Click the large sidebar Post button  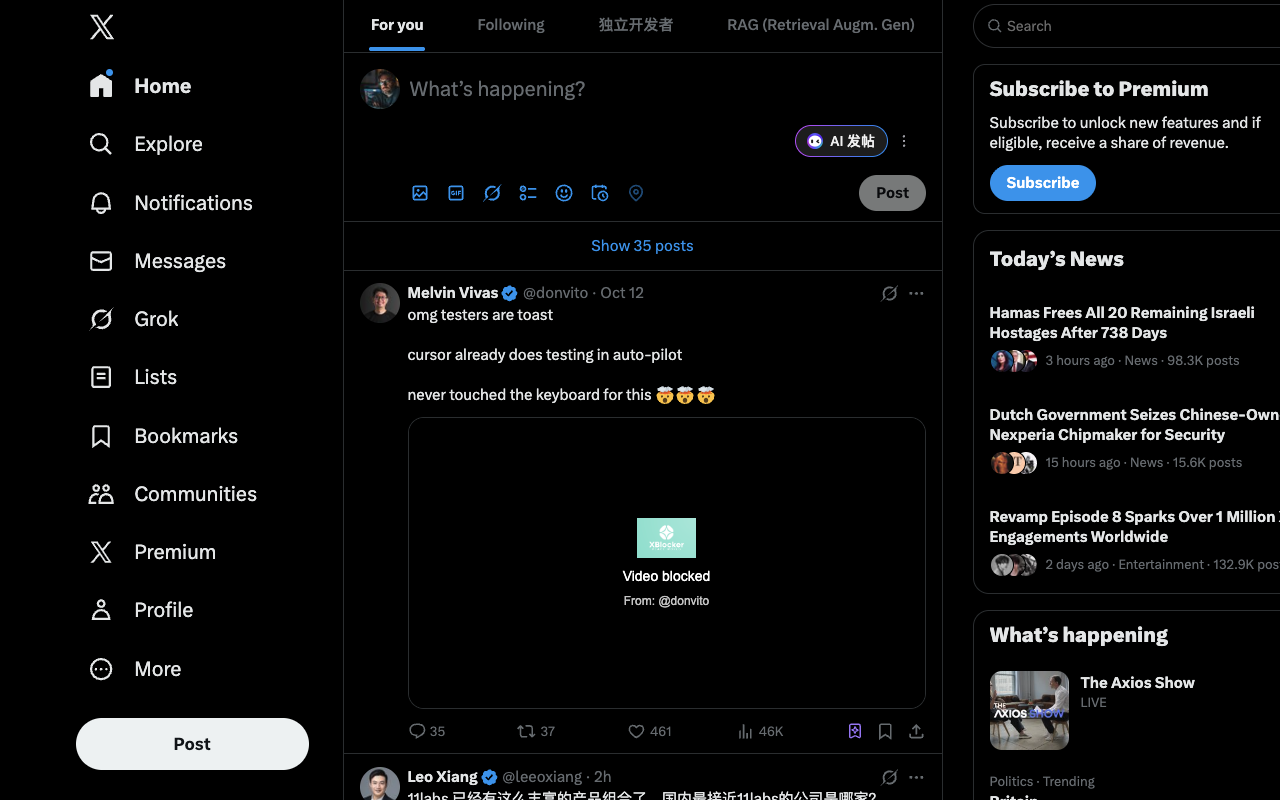click(x=192, y=744)
